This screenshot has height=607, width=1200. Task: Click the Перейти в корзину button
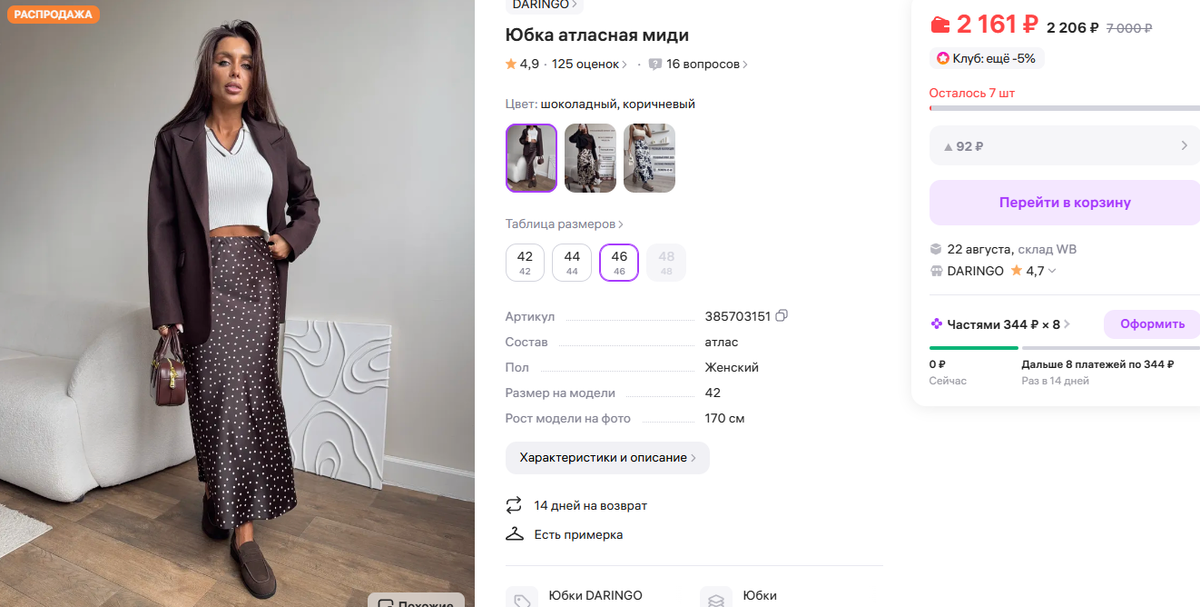1063,201
